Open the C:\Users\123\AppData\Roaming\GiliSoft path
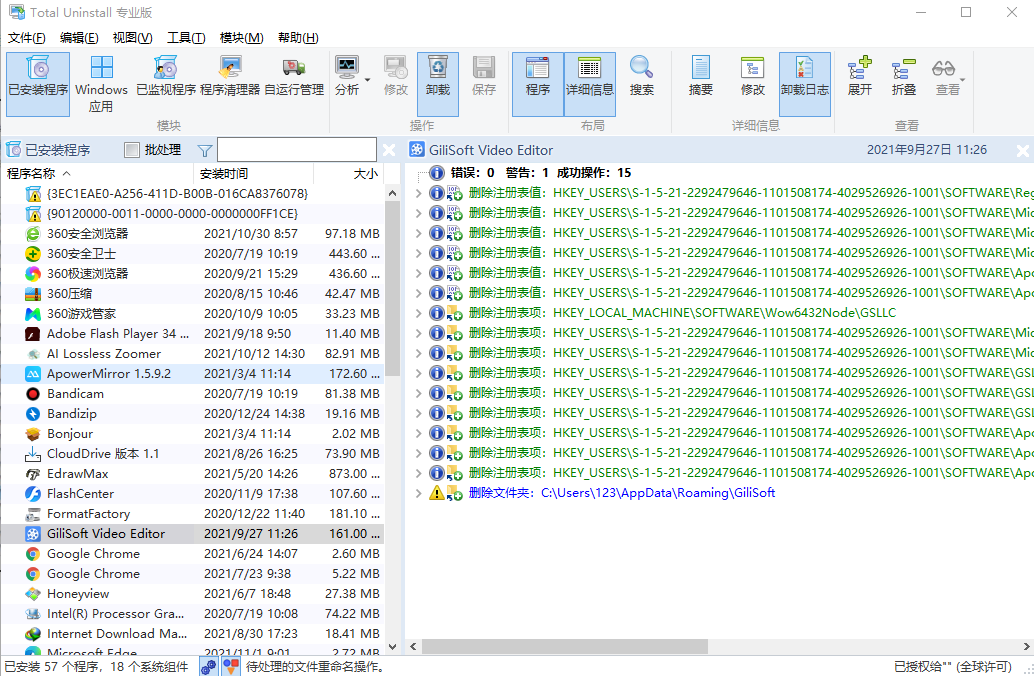The image size is (1034, 676). [657, 493]
